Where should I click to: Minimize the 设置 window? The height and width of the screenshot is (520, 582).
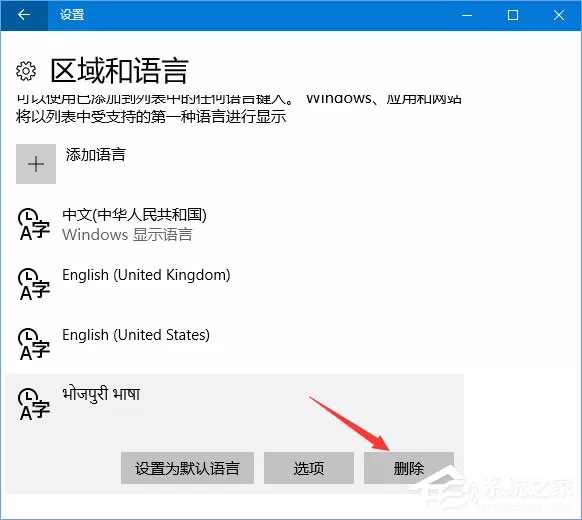(467, 15)
